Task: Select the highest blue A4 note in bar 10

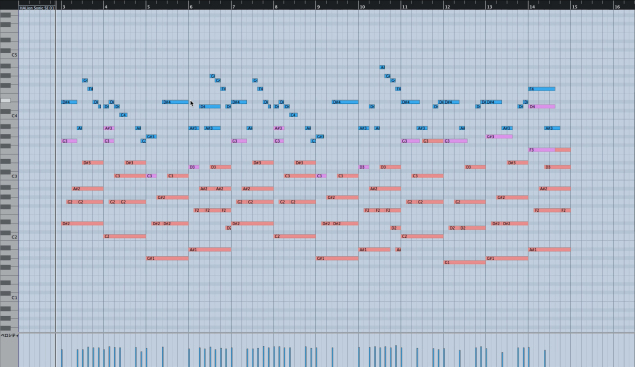Action: tap(382, 67)
